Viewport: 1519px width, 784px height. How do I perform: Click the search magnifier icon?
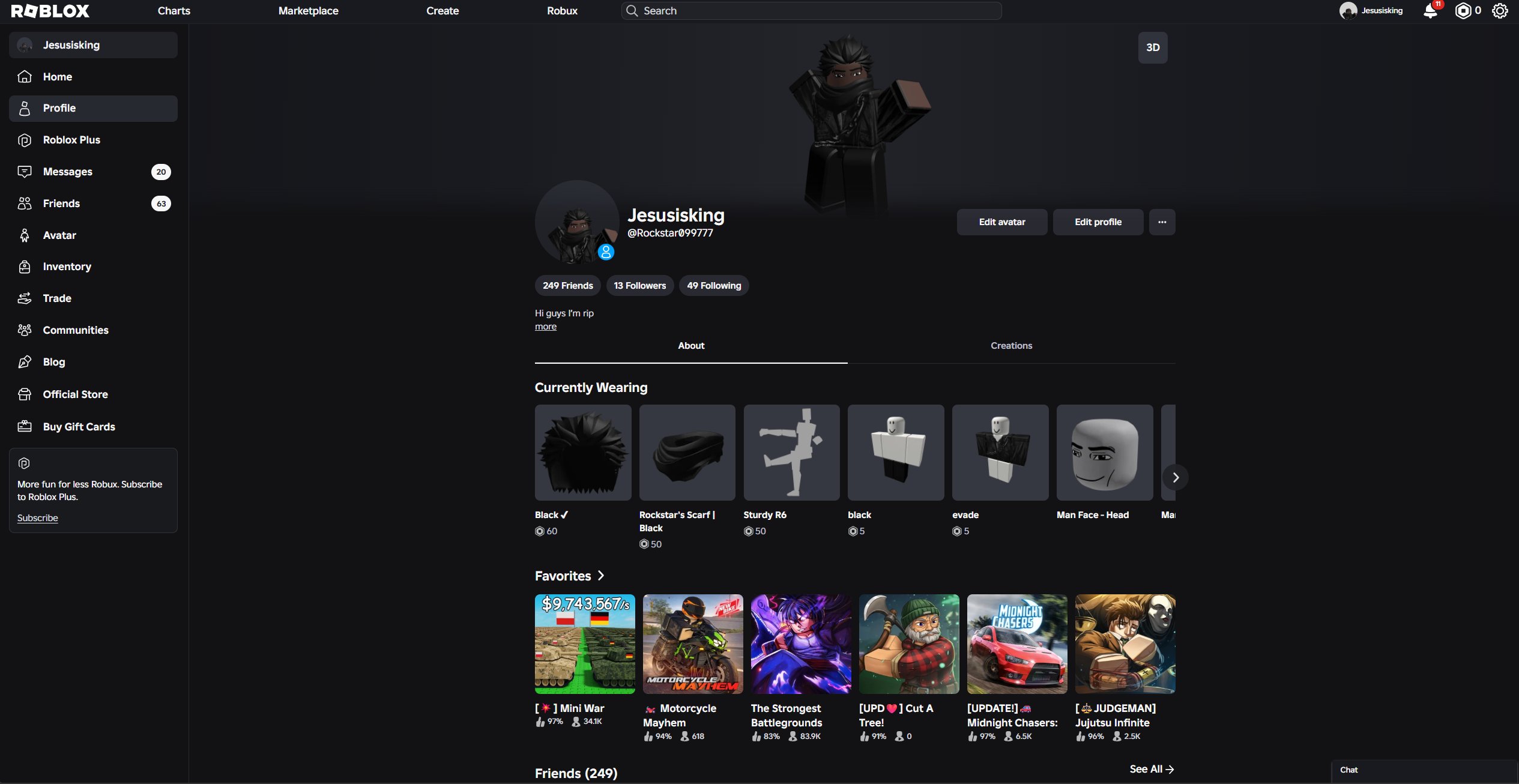point(632,11)
